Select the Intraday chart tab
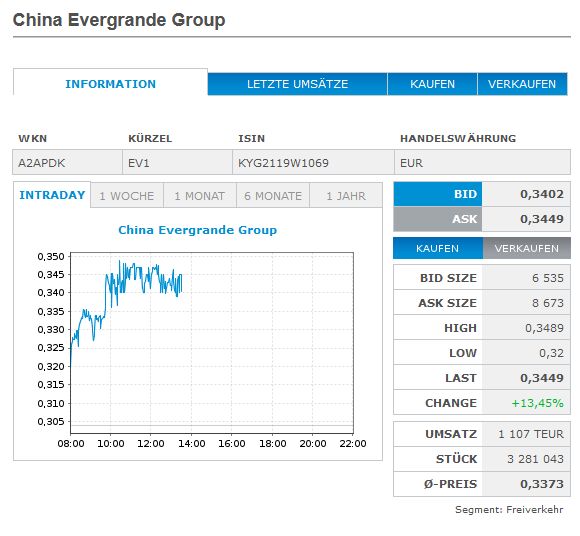 52,195
